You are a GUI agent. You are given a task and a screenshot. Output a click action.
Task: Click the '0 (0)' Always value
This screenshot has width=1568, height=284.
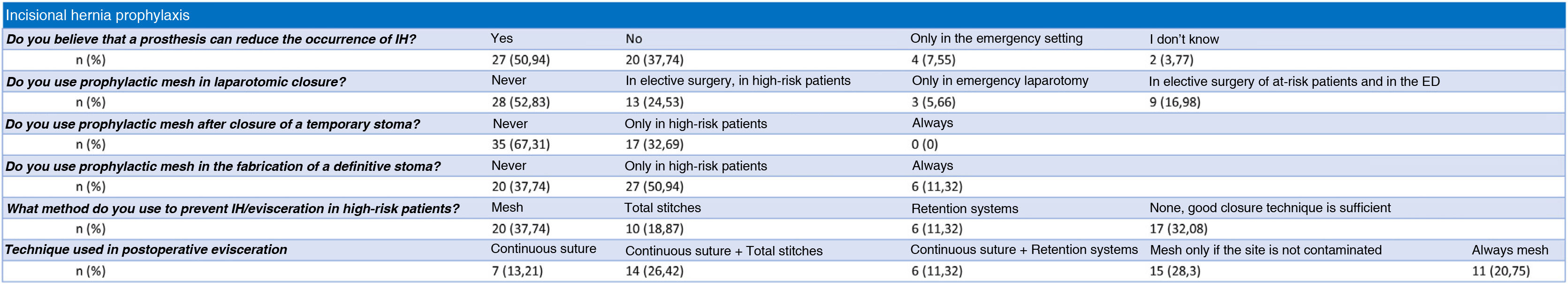(924, 145)
